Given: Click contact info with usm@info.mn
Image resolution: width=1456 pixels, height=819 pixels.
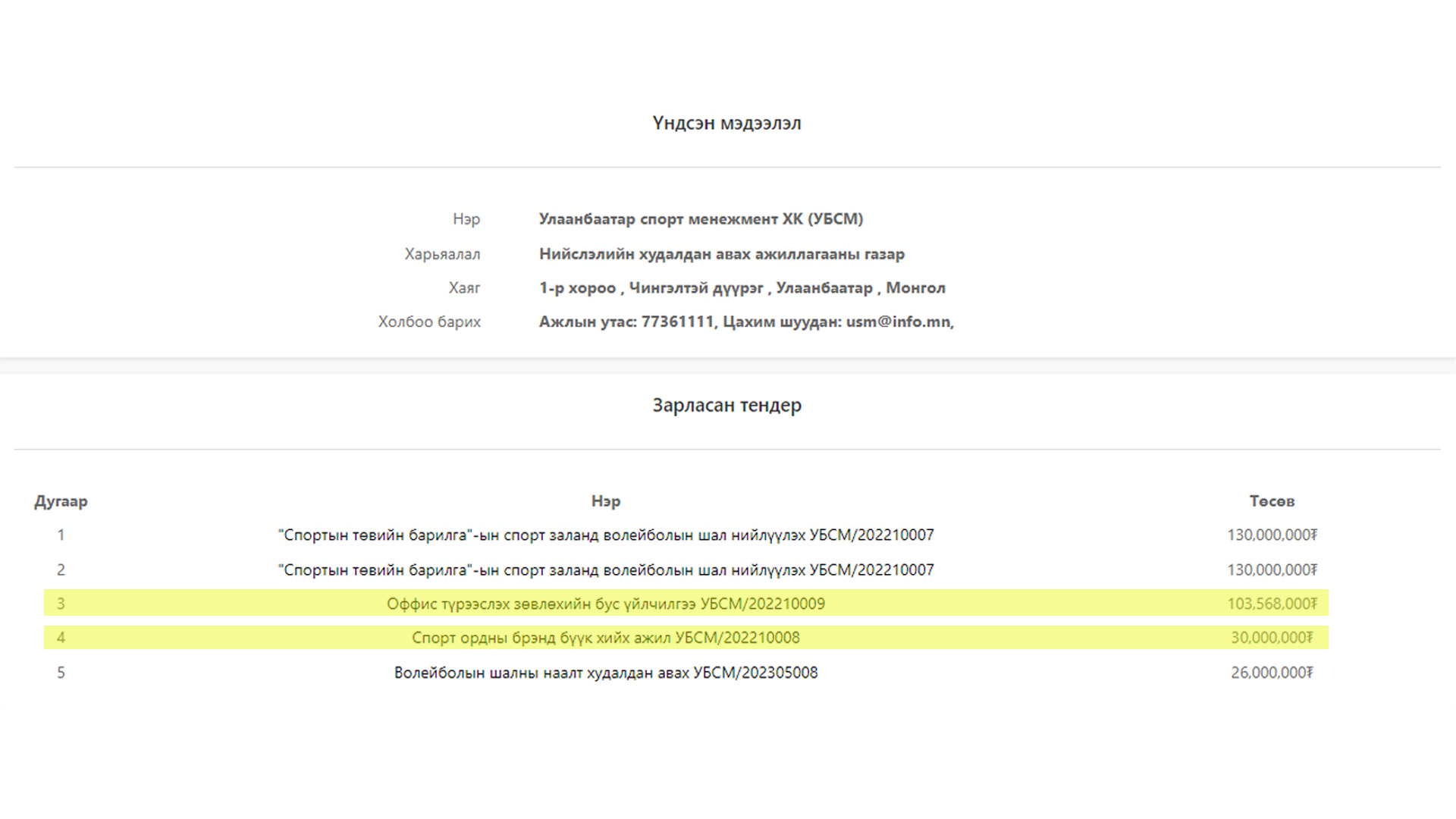Looking at the screenshot, I should click(x=746, y=322).
